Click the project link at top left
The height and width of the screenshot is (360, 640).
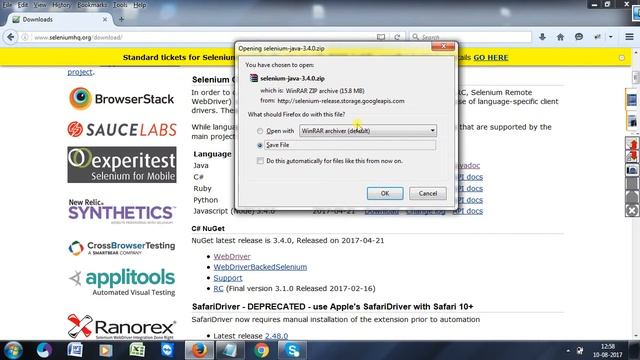[80, 72]
